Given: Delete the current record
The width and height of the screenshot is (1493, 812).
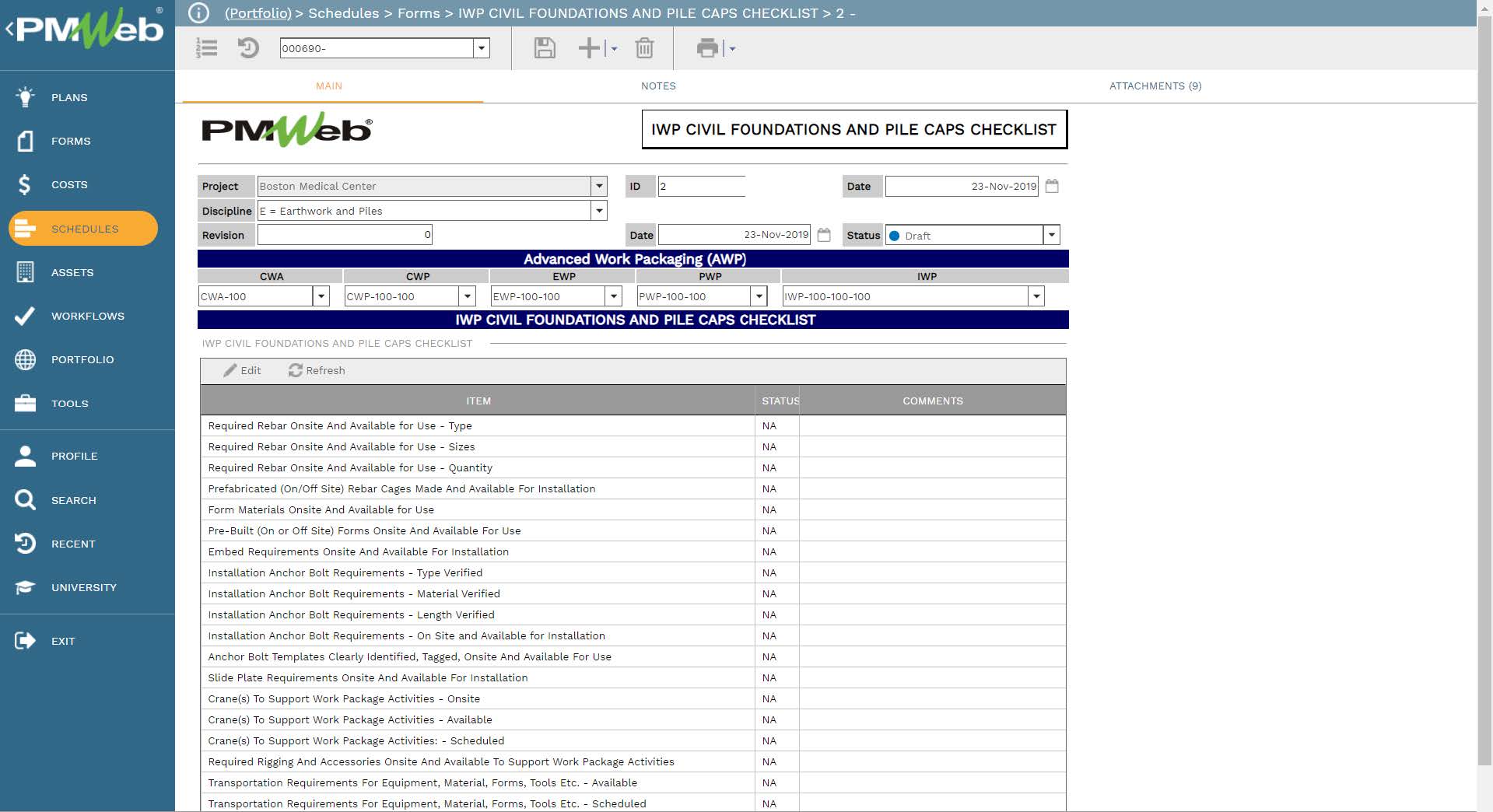Looking at the screenshot, I should pos(644,48).
